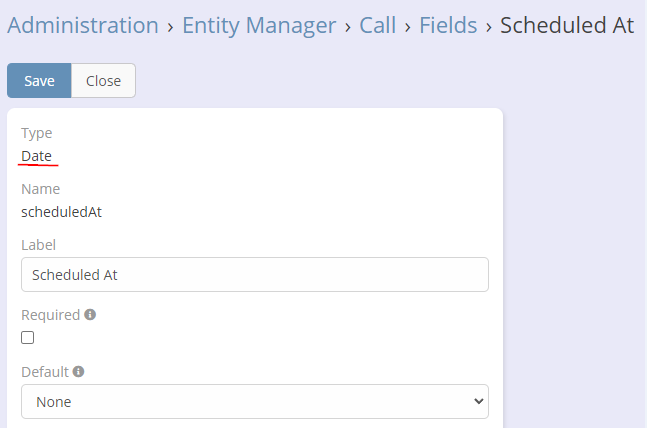Click the scheduledAt name value
Image resolution: width=647 pixels, height=428 pixels.
61,212
